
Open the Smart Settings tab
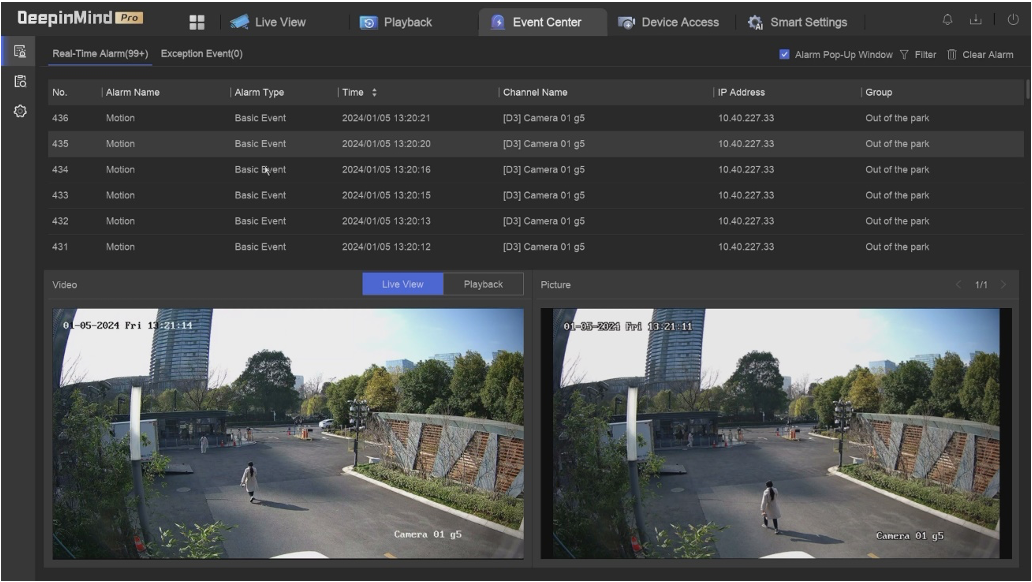[x=798, y=22]
